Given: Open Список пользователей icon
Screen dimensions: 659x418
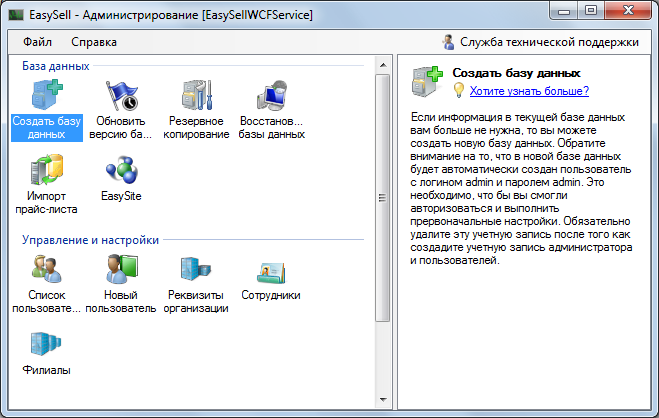Looking at the screenshot, I should click(47, 269).
